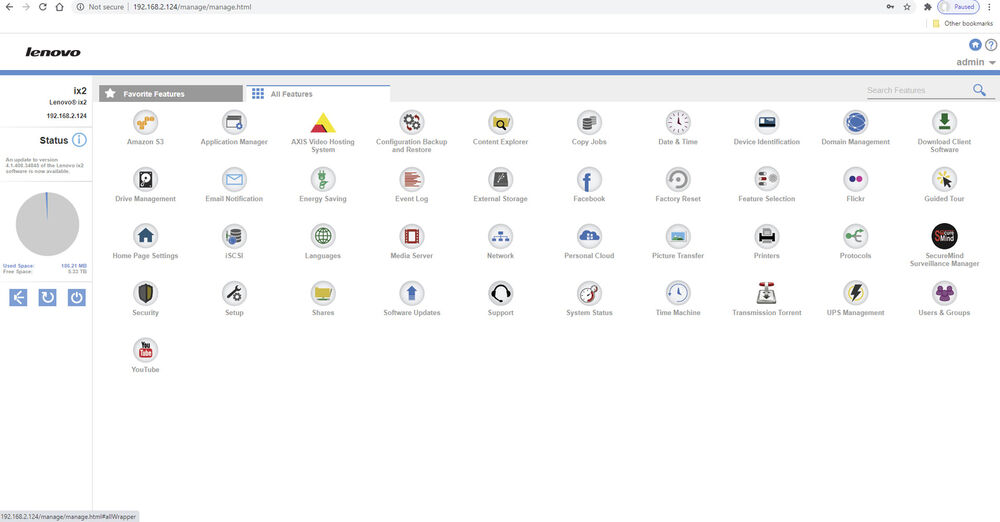
Task: Click the home icon in header
Action: (974, 45)
